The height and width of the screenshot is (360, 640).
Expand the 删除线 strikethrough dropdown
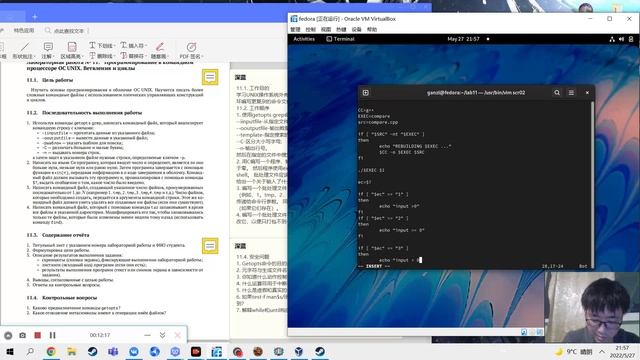point(114,56)
